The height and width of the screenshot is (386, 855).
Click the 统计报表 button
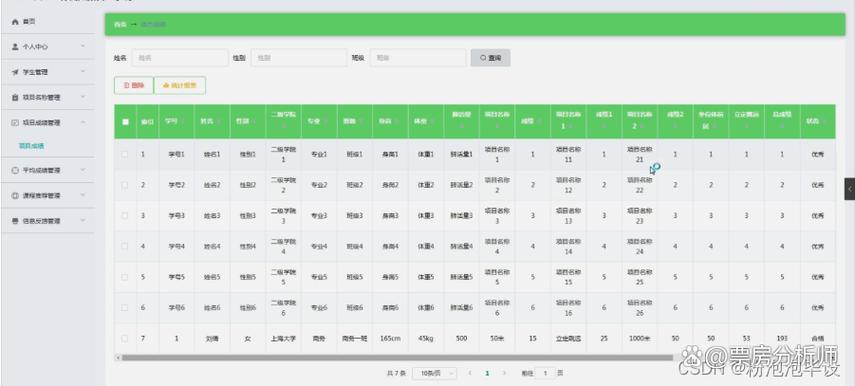[180, 85]
